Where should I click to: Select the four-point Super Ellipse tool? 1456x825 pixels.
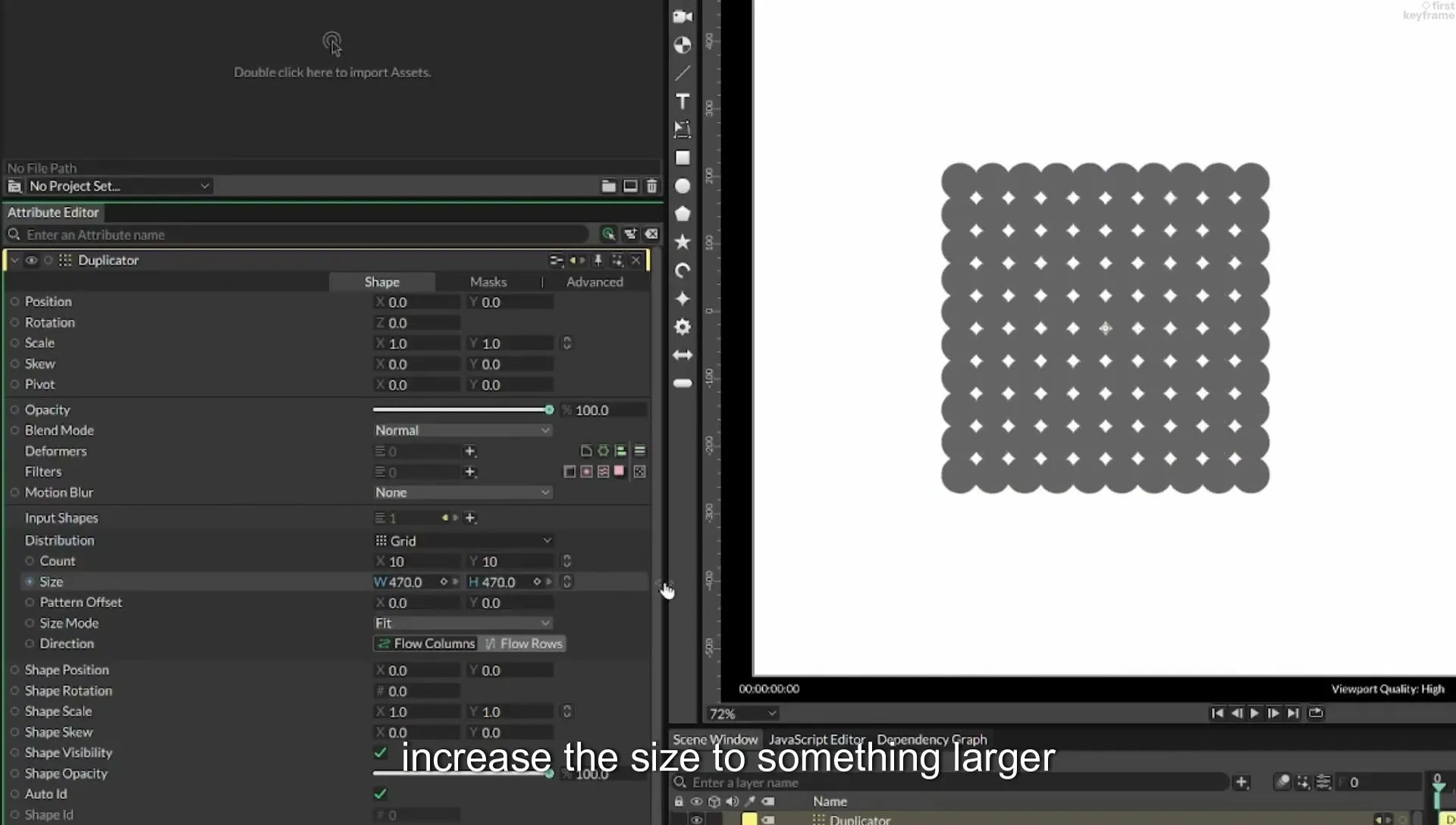click(x=682, y=299)
